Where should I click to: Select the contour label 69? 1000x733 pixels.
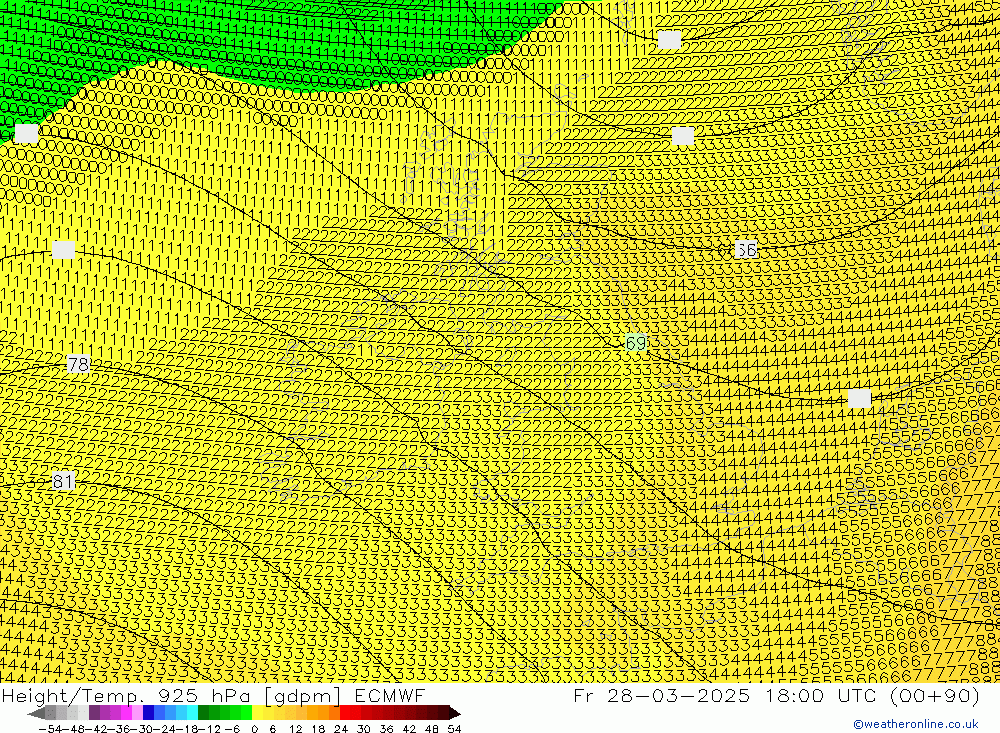point(636,343)
